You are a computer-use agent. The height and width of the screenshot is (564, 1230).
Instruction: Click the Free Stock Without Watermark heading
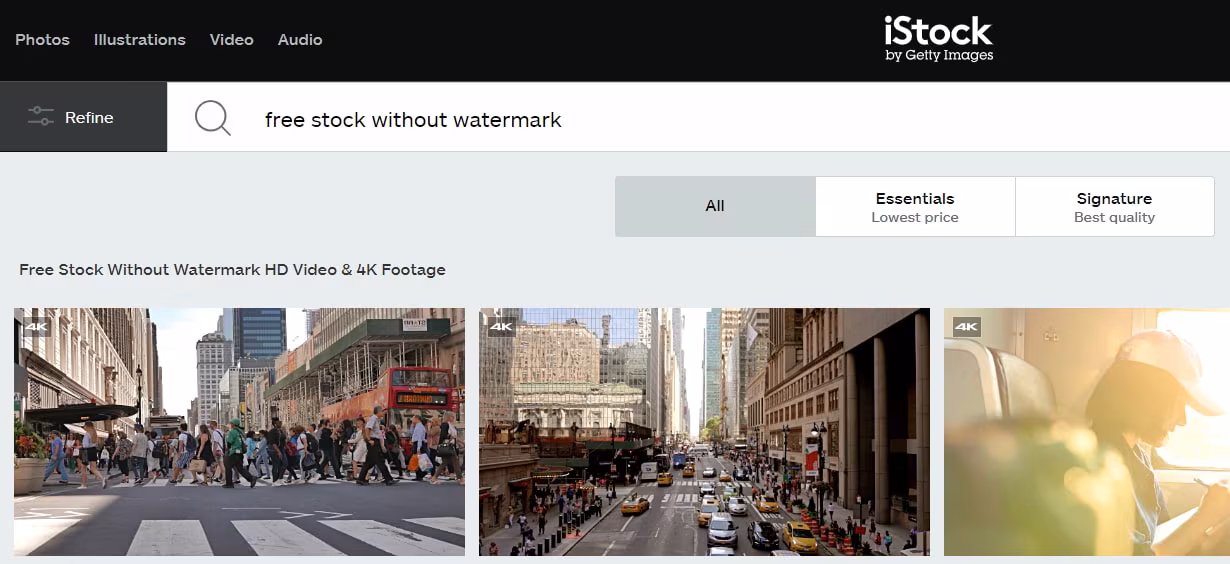pyautogui.click(x=232, y=270)
